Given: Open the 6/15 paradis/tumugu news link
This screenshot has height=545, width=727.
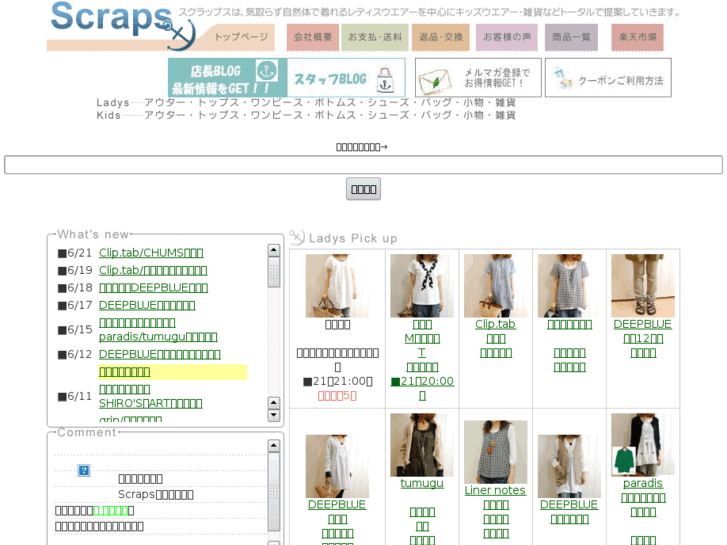Looking at the screenshot, I should 158,337.
